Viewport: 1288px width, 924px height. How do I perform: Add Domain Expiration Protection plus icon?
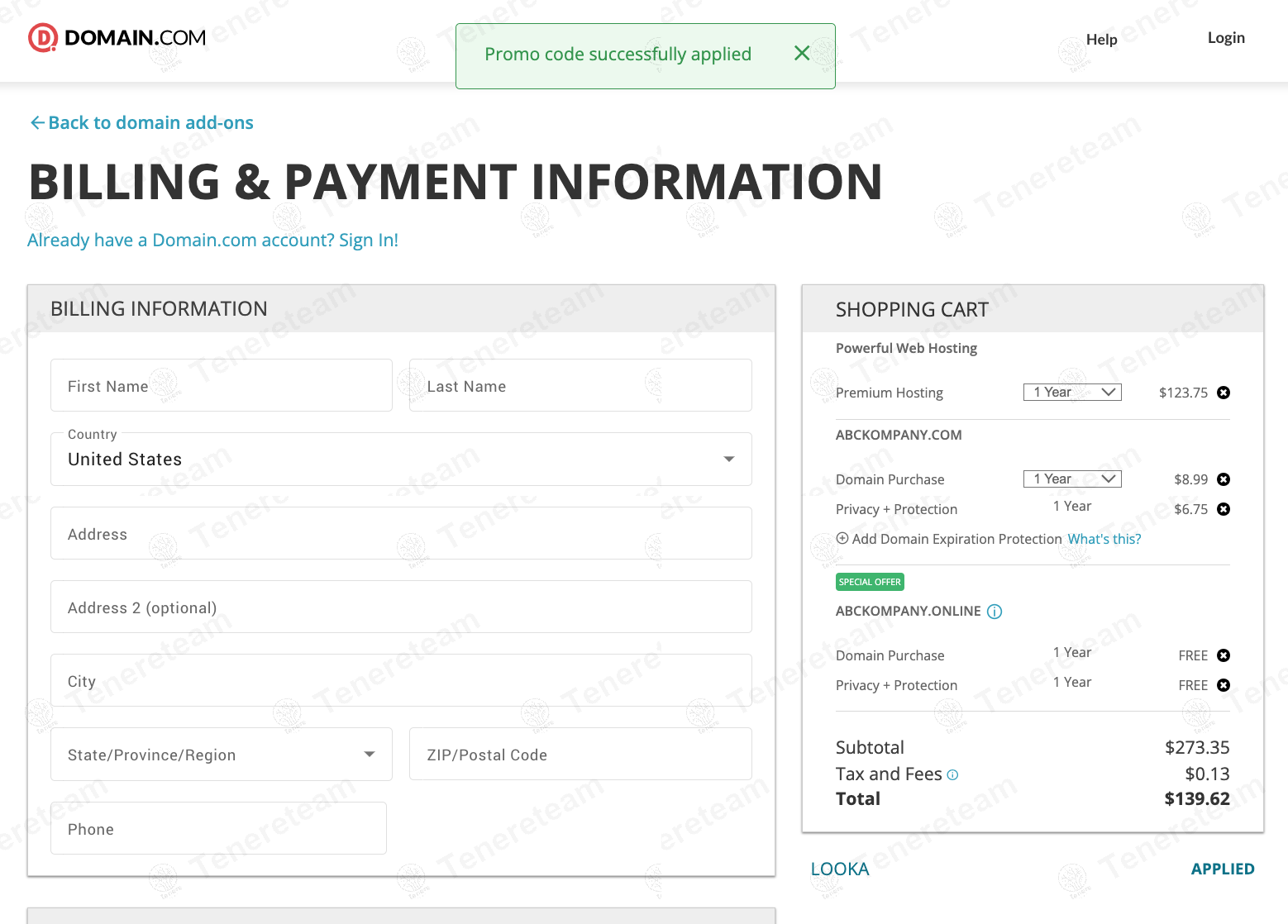point(842,538)
